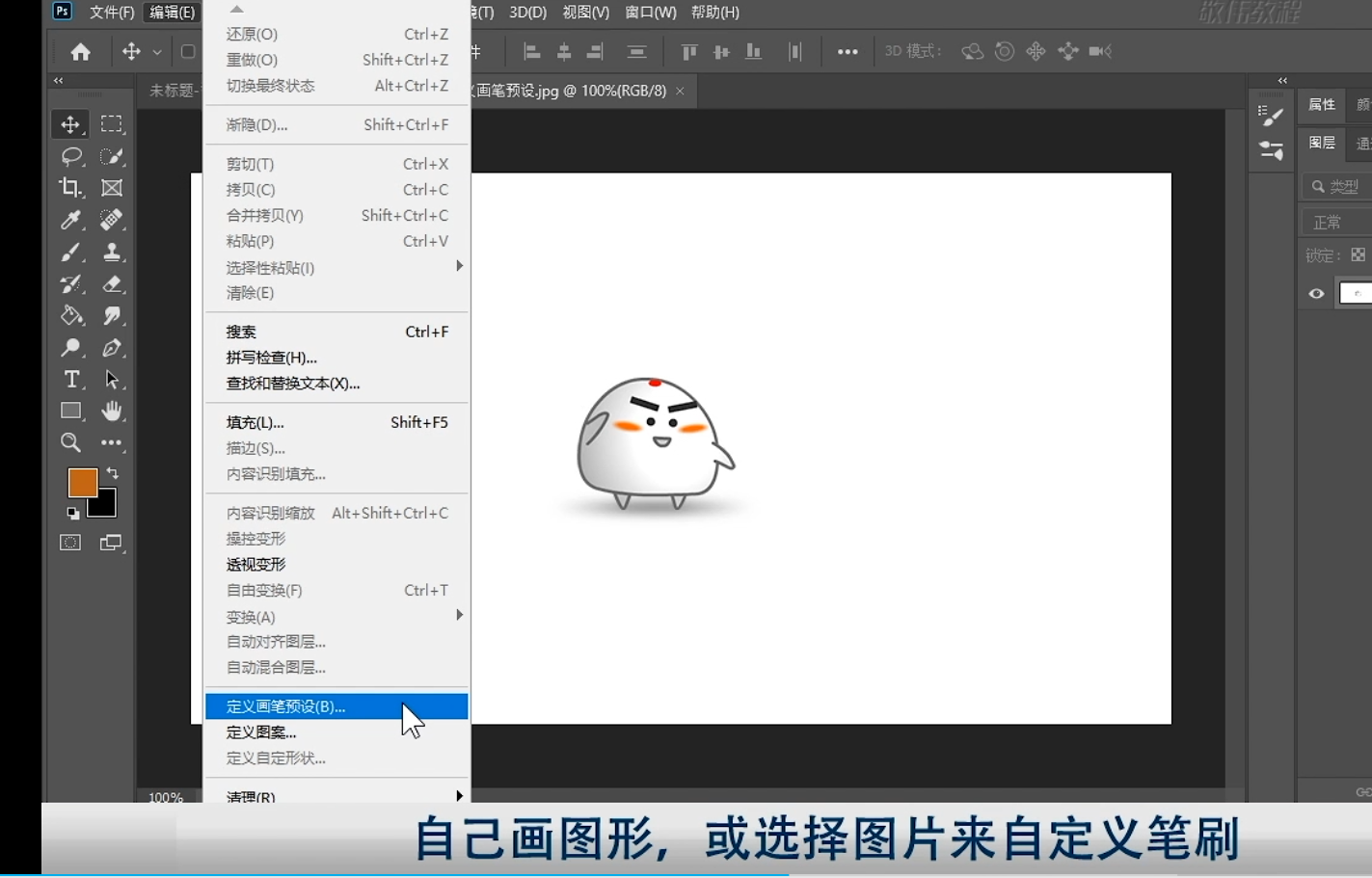
Task: Open the Edit Toolbar three-dots button
Action: tap(112, 442)
